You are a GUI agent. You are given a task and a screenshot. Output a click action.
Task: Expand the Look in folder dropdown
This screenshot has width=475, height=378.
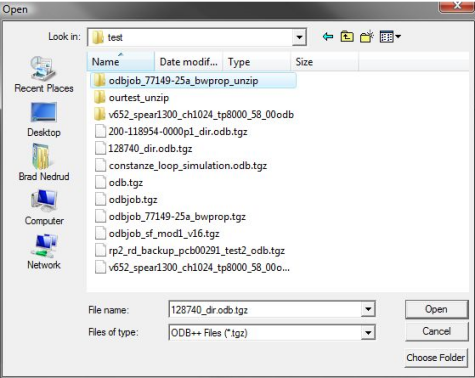[299, 37]
